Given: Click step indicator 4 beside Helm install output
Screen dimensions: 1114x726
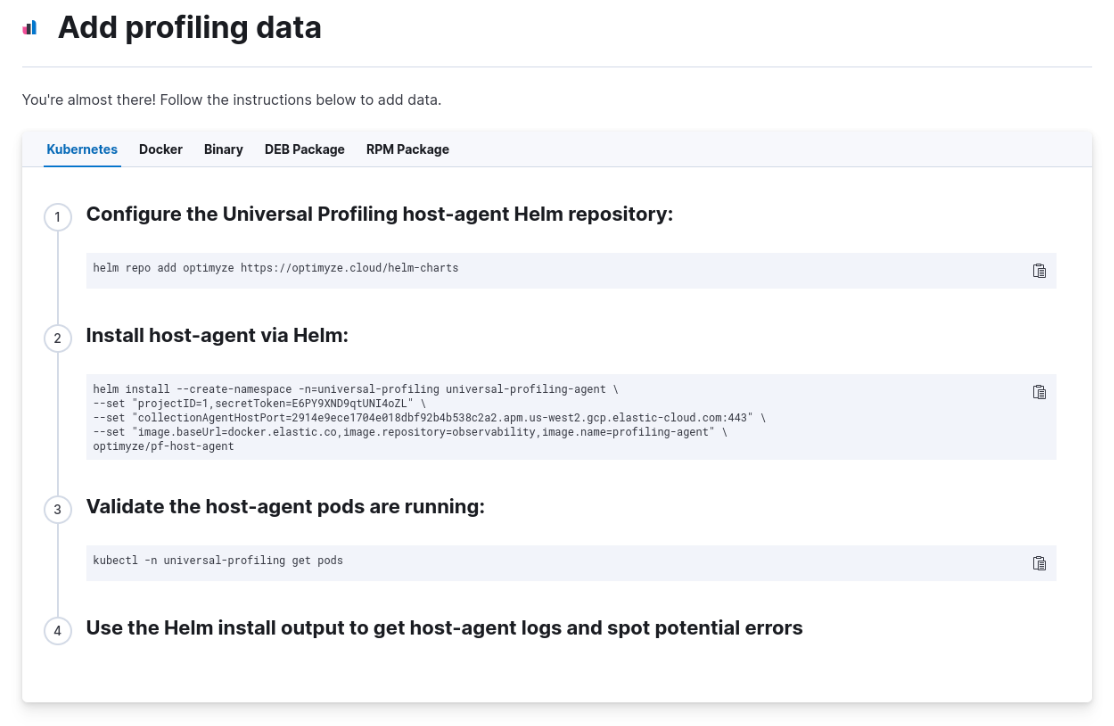Looking at the screenshot, I should [x=57, y=630].
